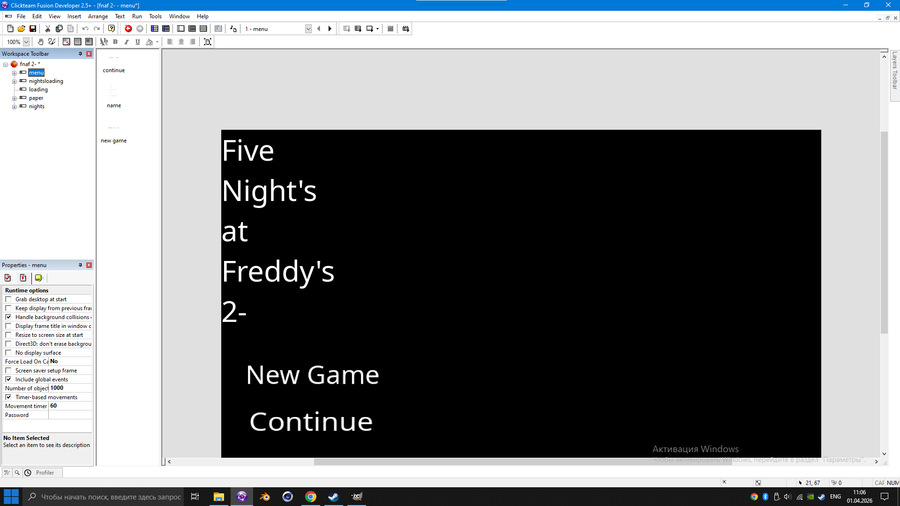
Task: Expand the nights frame tree node
Action: coord(14,107)
